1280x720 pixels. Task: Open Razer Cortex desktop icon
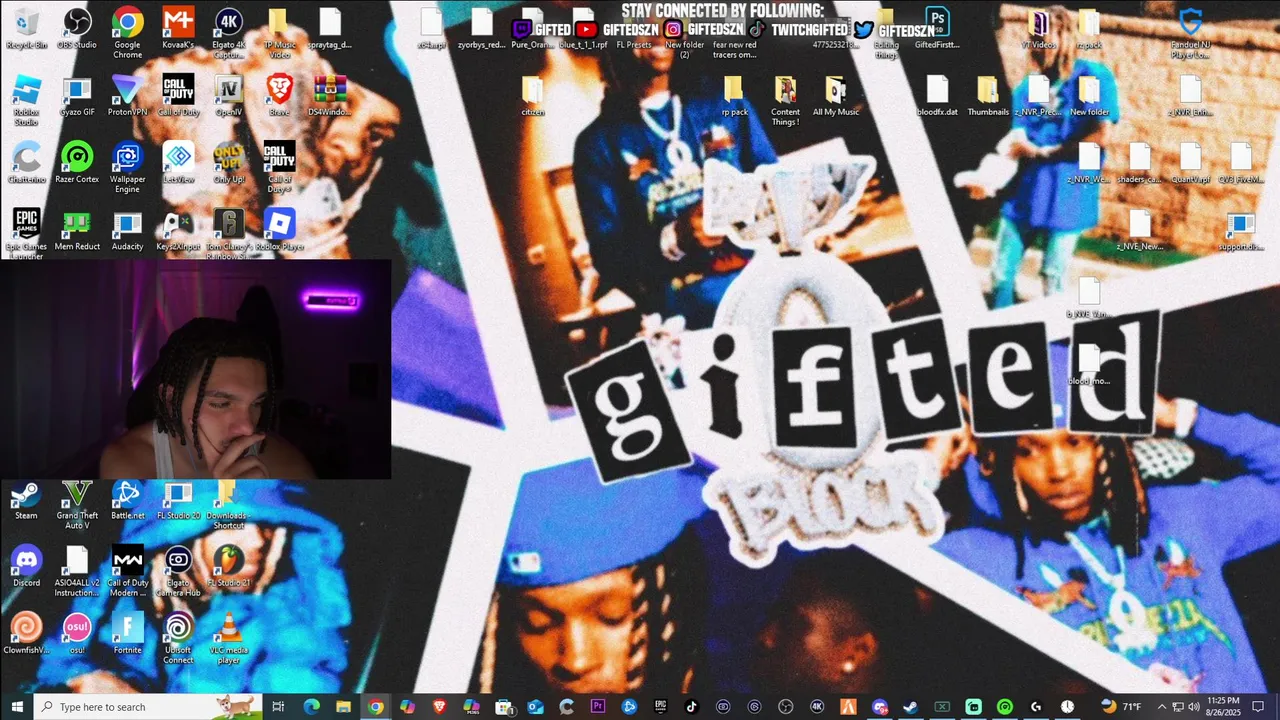[x=77, y=163]
